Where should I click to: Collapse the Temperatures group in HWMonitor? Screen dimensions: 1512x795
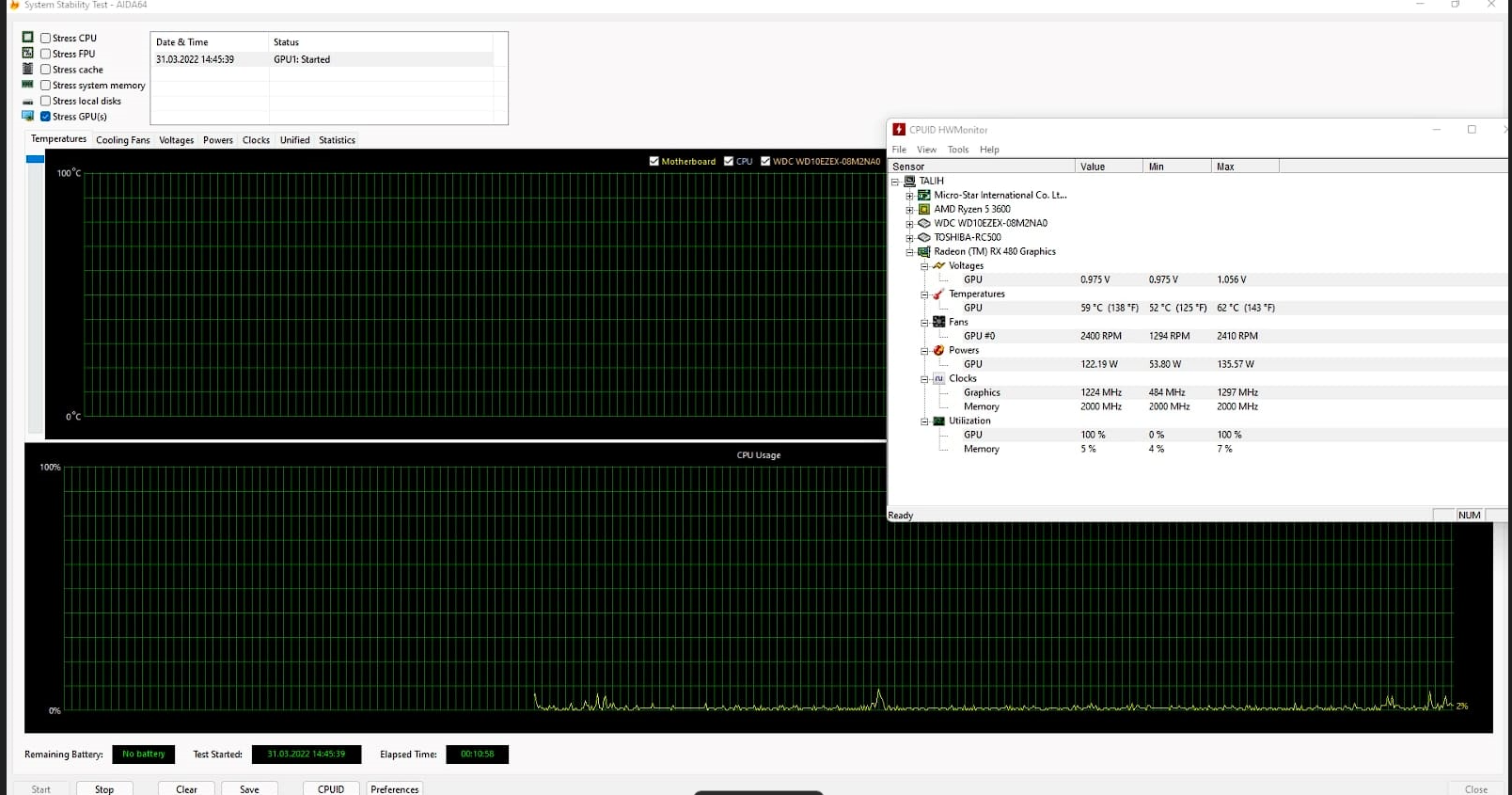click(924, 294)
